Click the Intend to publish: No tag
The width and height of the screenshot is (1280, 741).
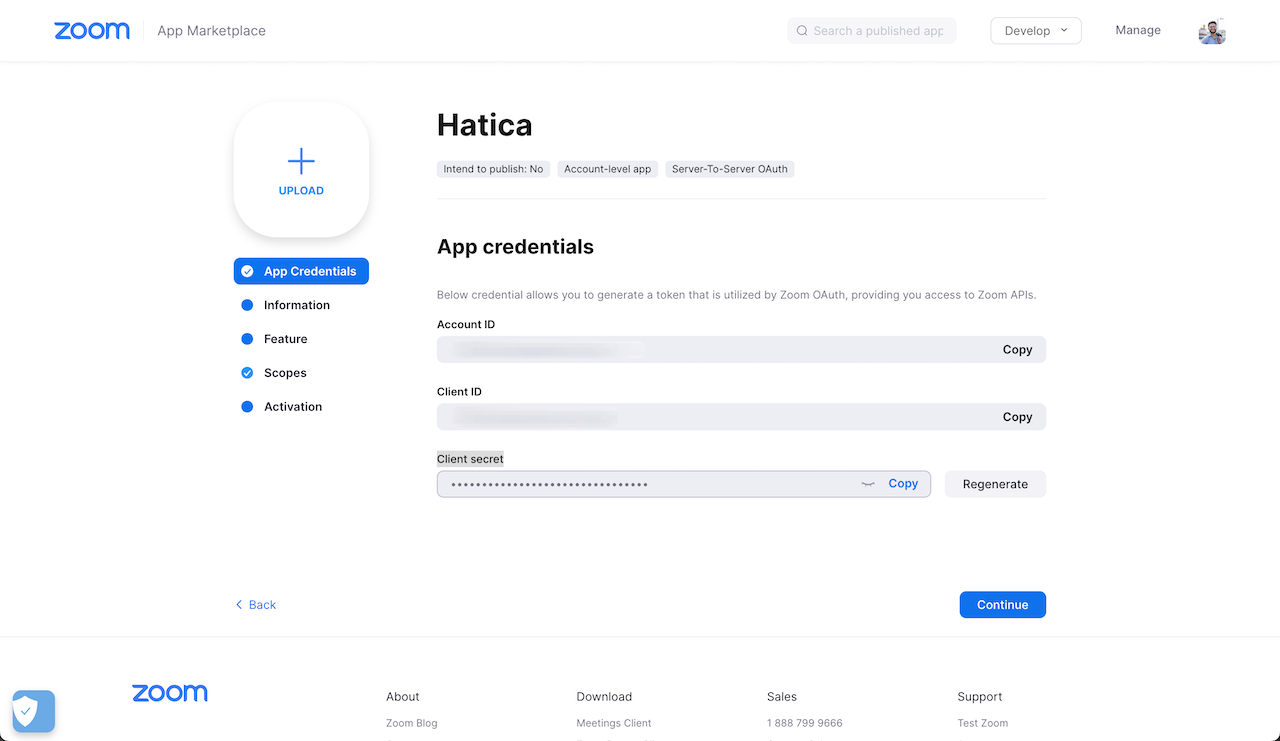tap(494, 169)
